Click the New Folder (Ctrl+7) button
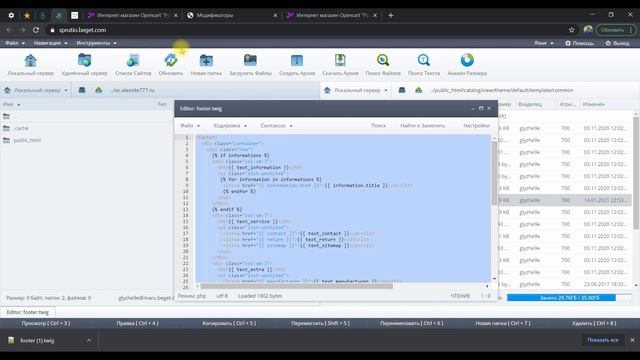640x360 pixels. coord(503,323)
